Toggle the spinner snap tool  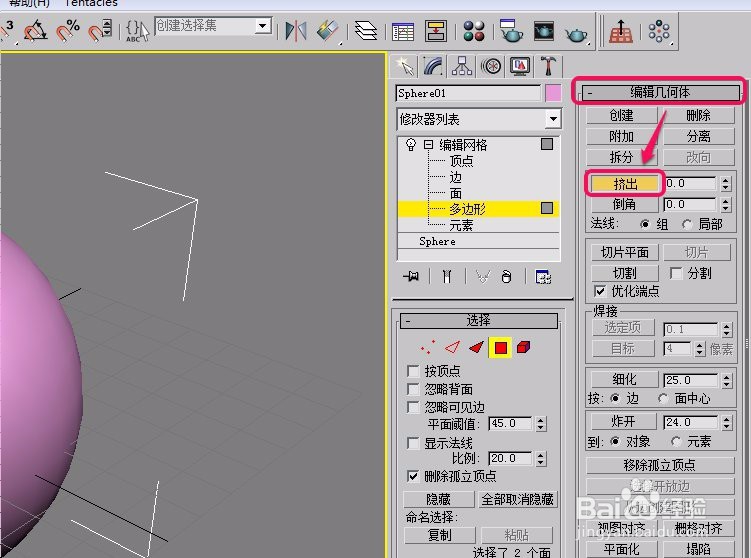[100, 31]
